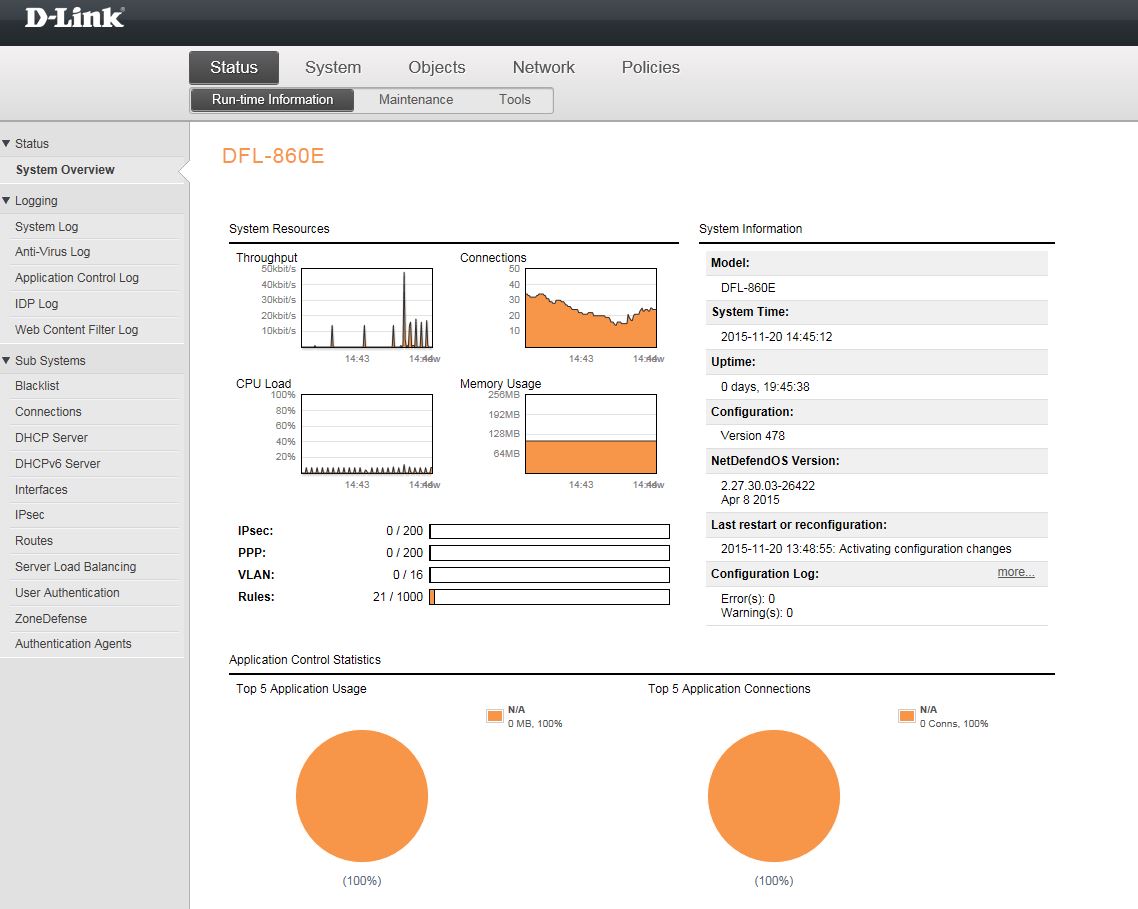Show the IPsec sub system
This screenshot has width=1138, height=909.
coord(30,515)
